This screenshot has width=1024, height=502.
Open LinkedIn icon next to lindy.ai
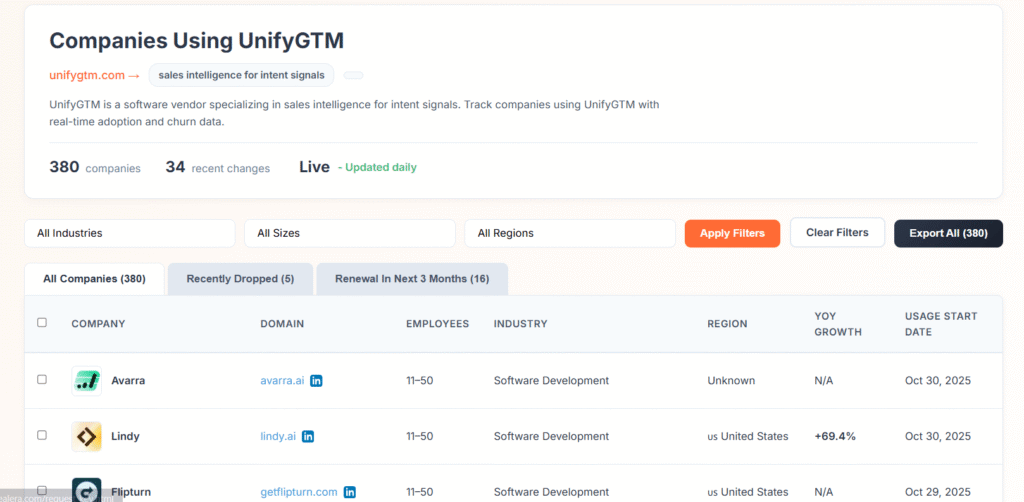308,437
